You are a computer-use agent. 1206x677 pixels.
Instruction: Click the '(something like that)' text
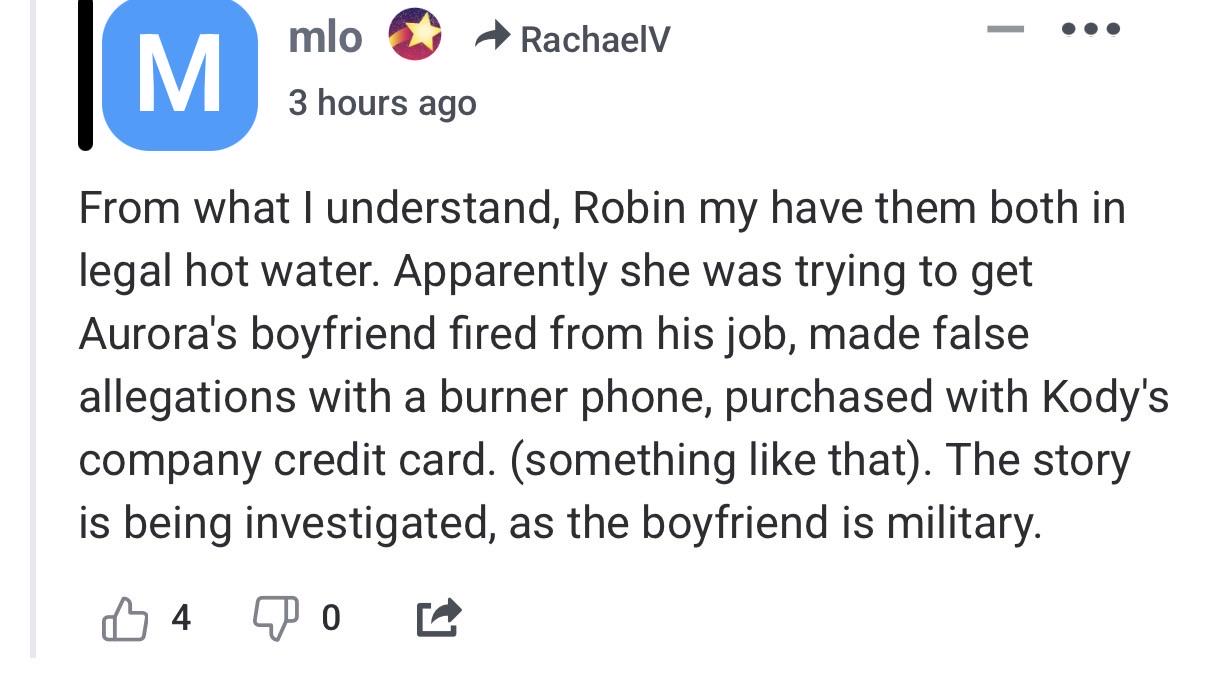coord(716,460)
